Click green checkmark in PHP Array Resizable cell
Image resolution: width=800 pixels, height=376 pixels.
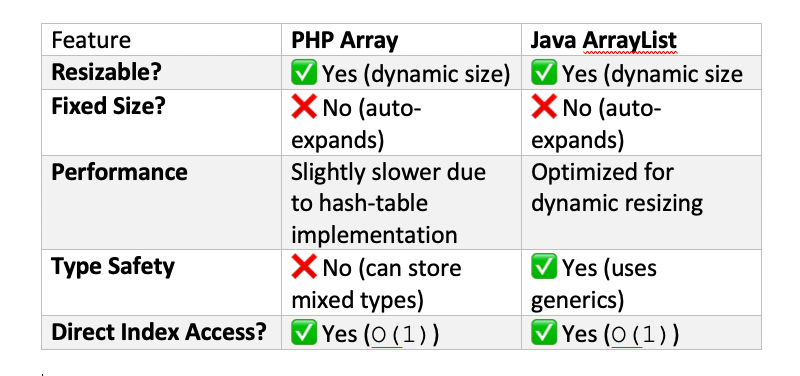304,73
